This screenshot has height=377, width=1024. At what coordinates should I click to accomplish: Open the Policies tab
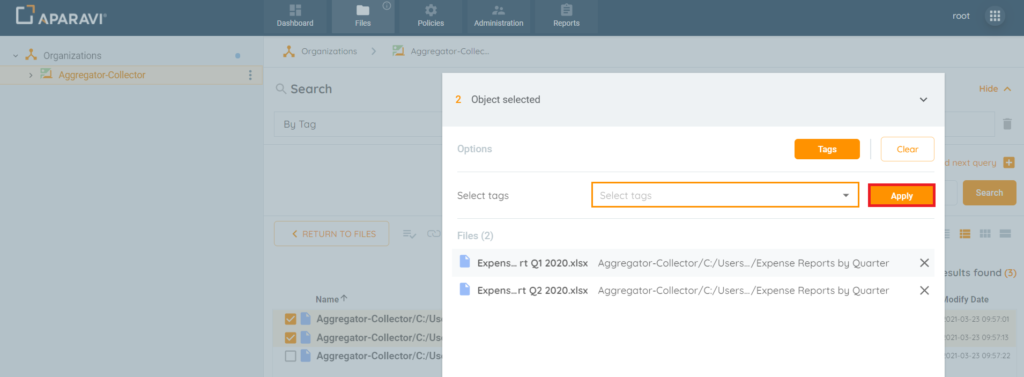[431, 16]
